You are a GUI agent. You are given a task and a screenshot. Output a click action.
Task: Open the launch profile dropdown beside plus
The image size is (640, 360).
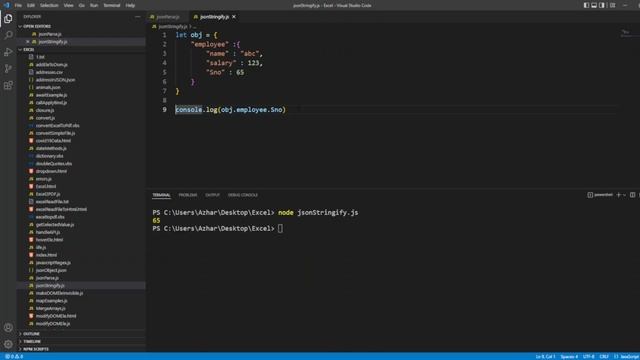624,195
